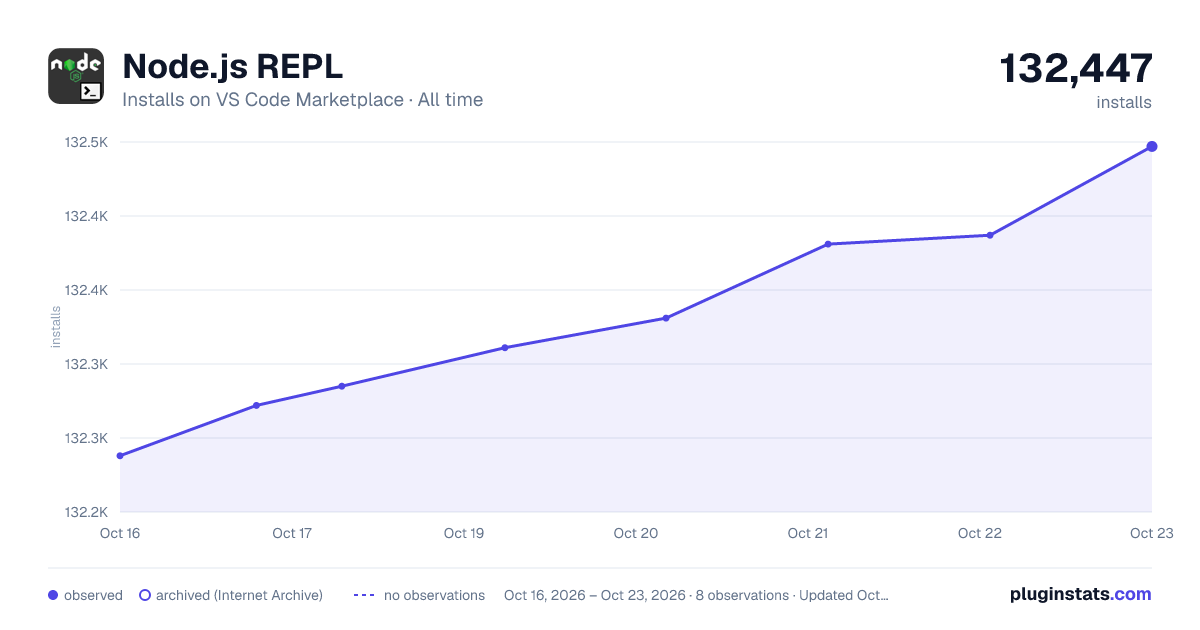Select the data point near Oct 20

pos(666,318)
